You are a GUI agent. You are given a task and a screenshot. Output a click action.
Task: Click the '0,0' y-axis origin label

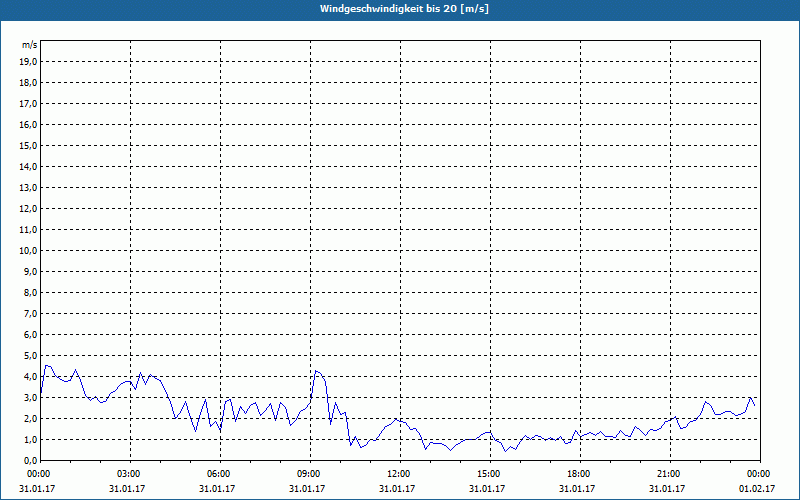click(x=30, y=460)
